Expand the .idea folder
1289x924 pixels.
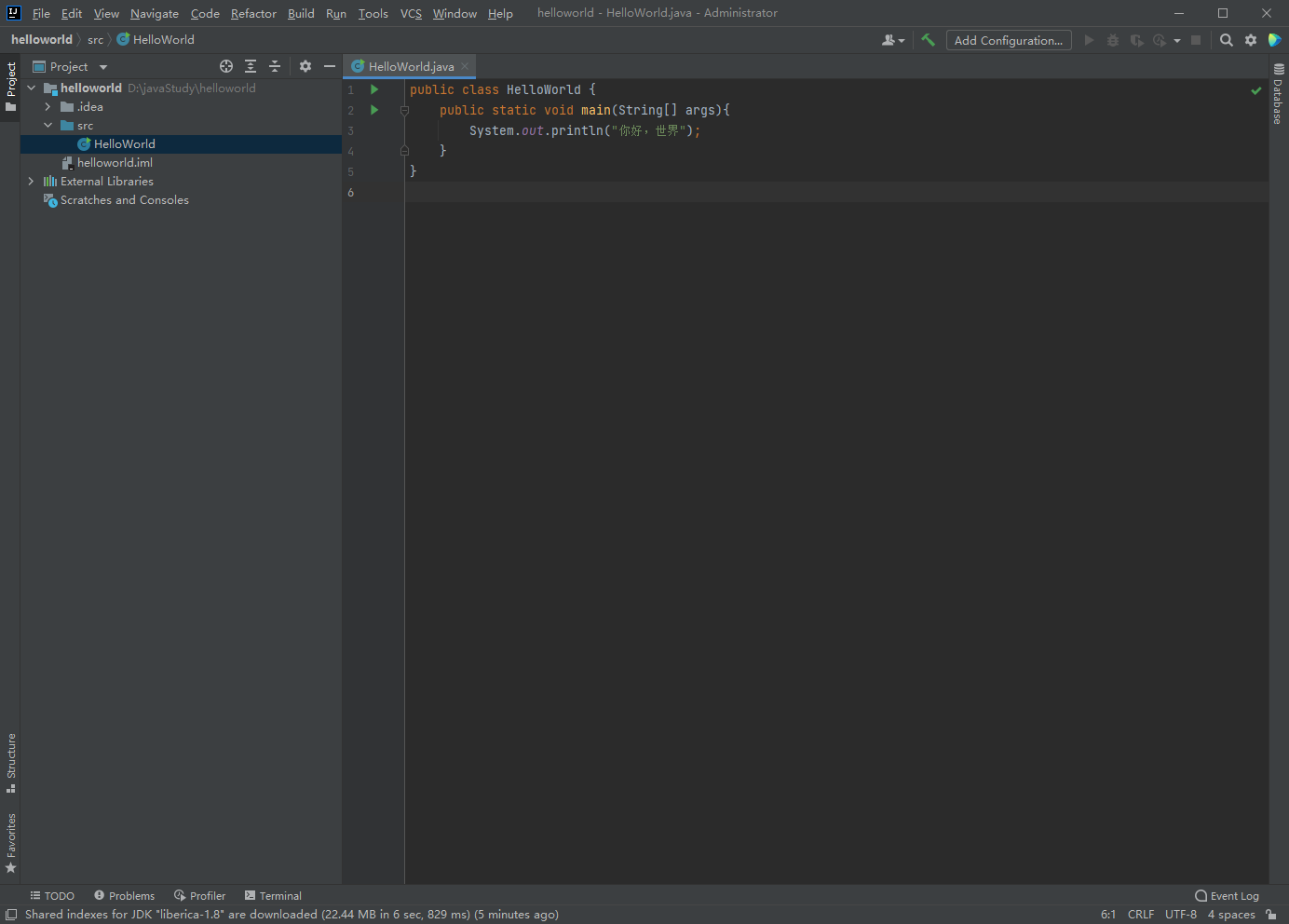tap(47, 107)
